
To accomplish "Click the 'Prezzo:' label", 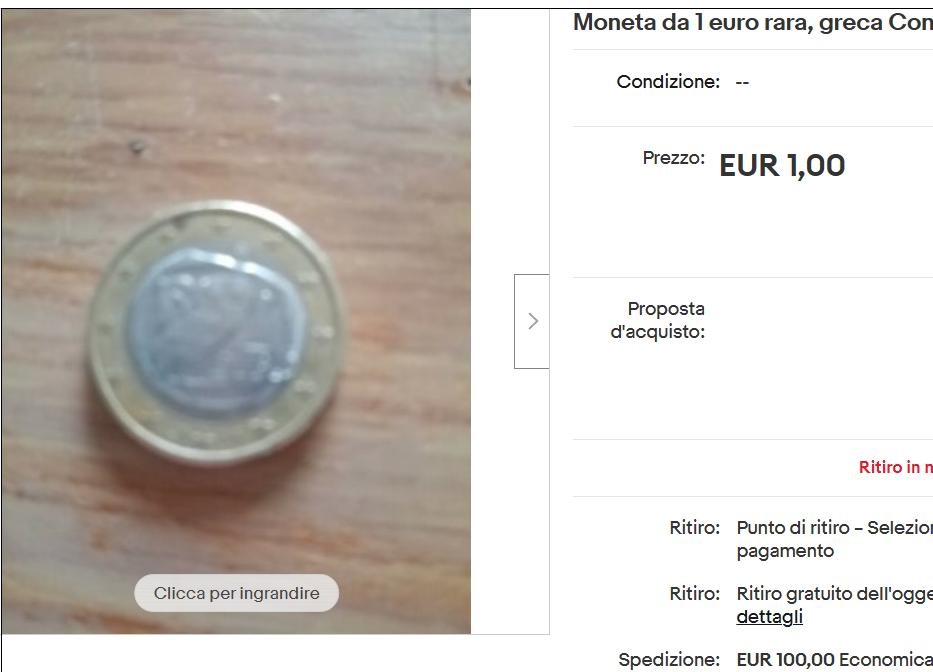I will pyautogui.click(x=674, y=158).
